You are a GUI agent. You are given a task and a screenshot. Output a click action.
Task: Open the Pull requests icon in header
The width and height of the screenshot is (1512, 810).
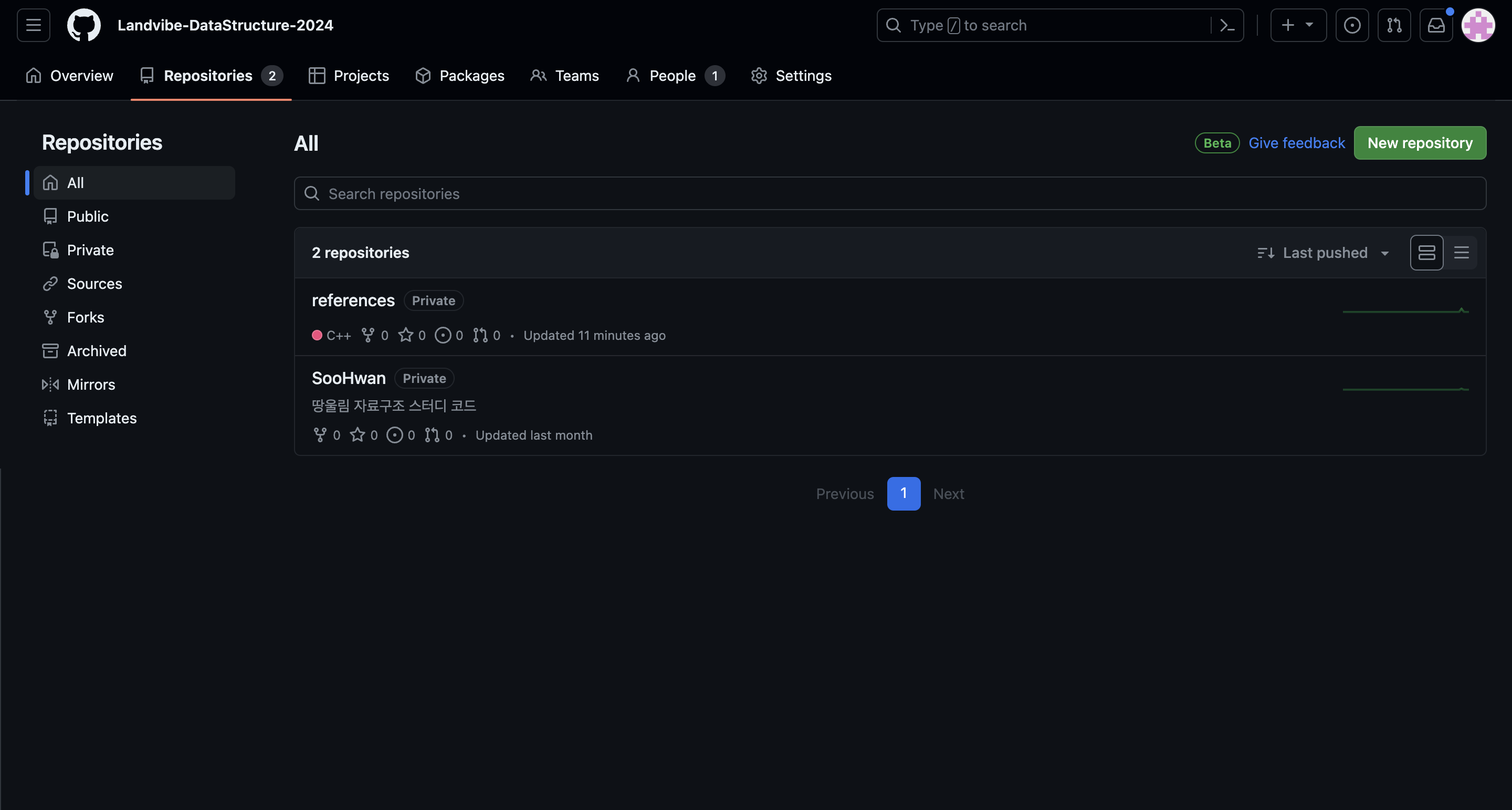1394,25
